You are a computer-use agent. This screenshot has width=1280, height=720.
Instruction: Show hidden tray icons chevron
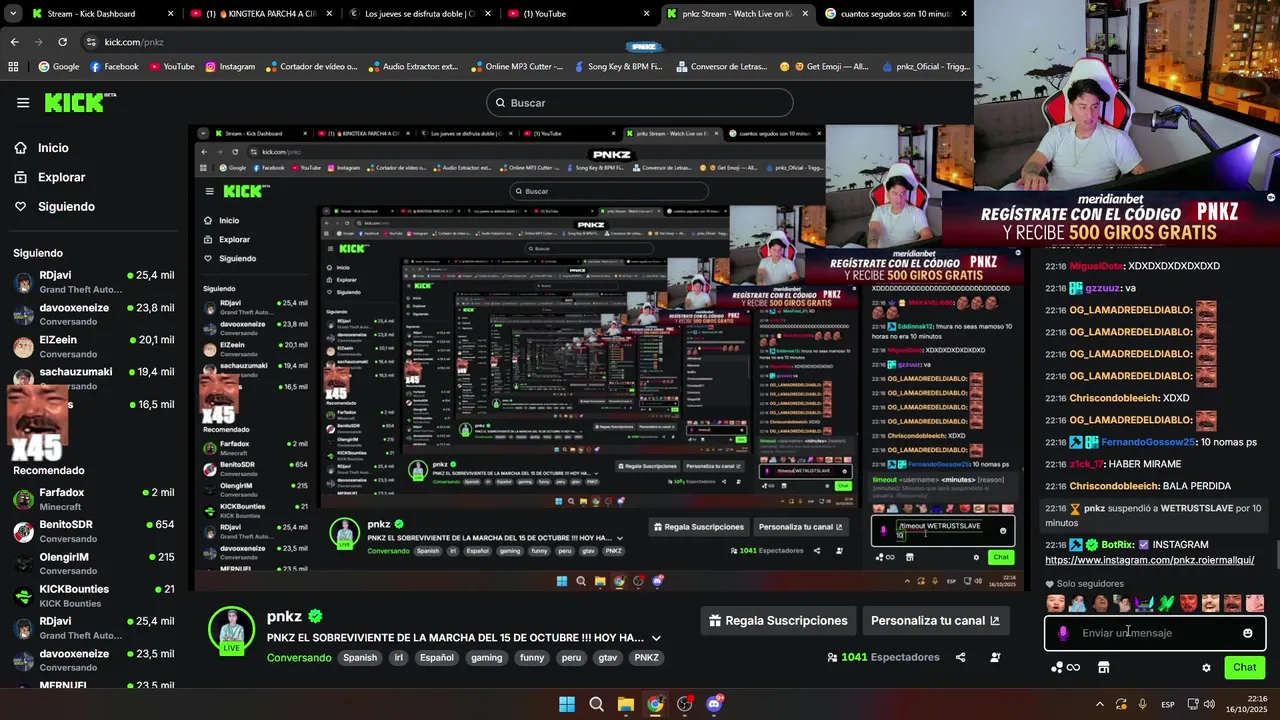[x=1100, y=704]
